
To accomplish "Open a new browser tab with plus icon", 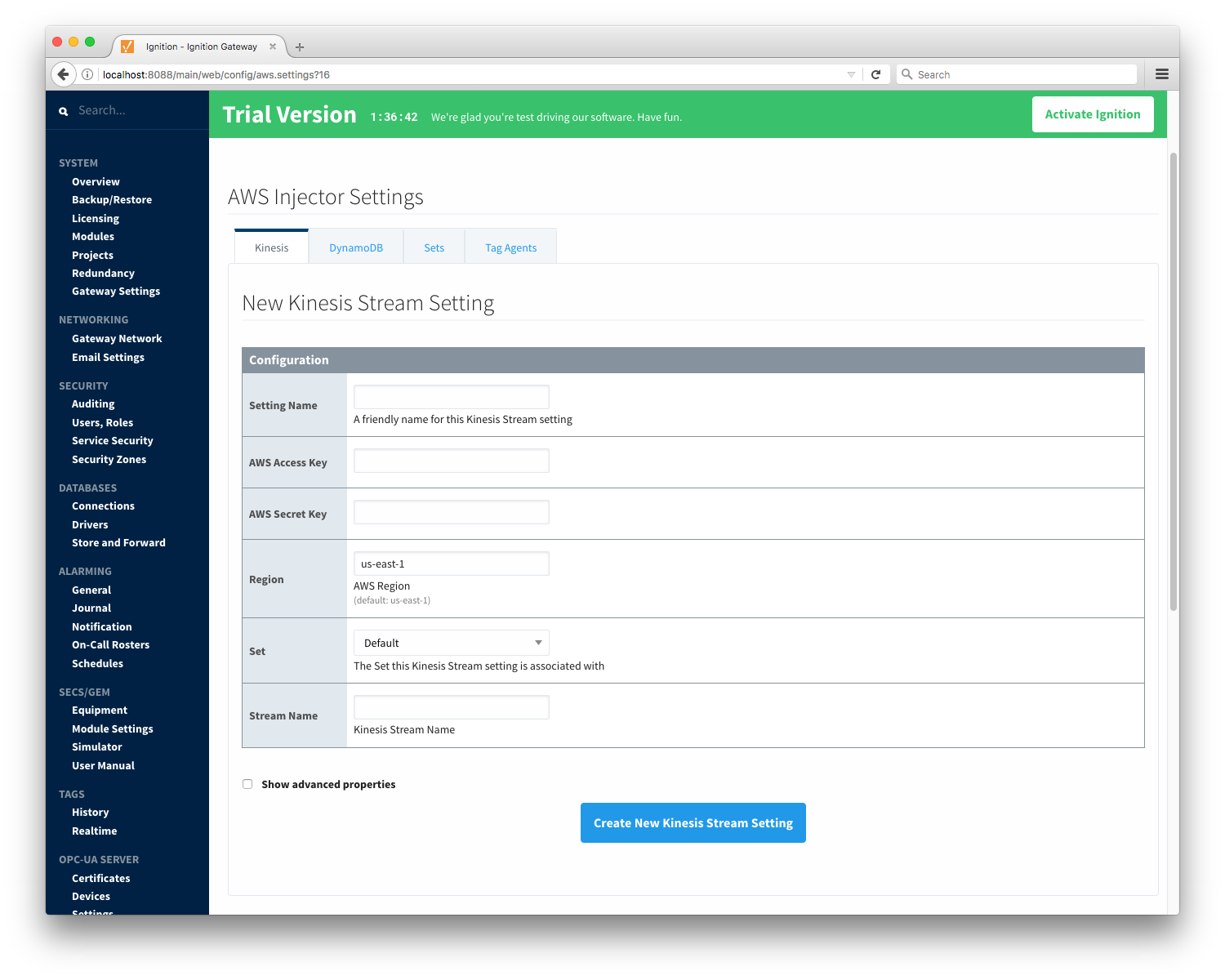I will [300, 47].
